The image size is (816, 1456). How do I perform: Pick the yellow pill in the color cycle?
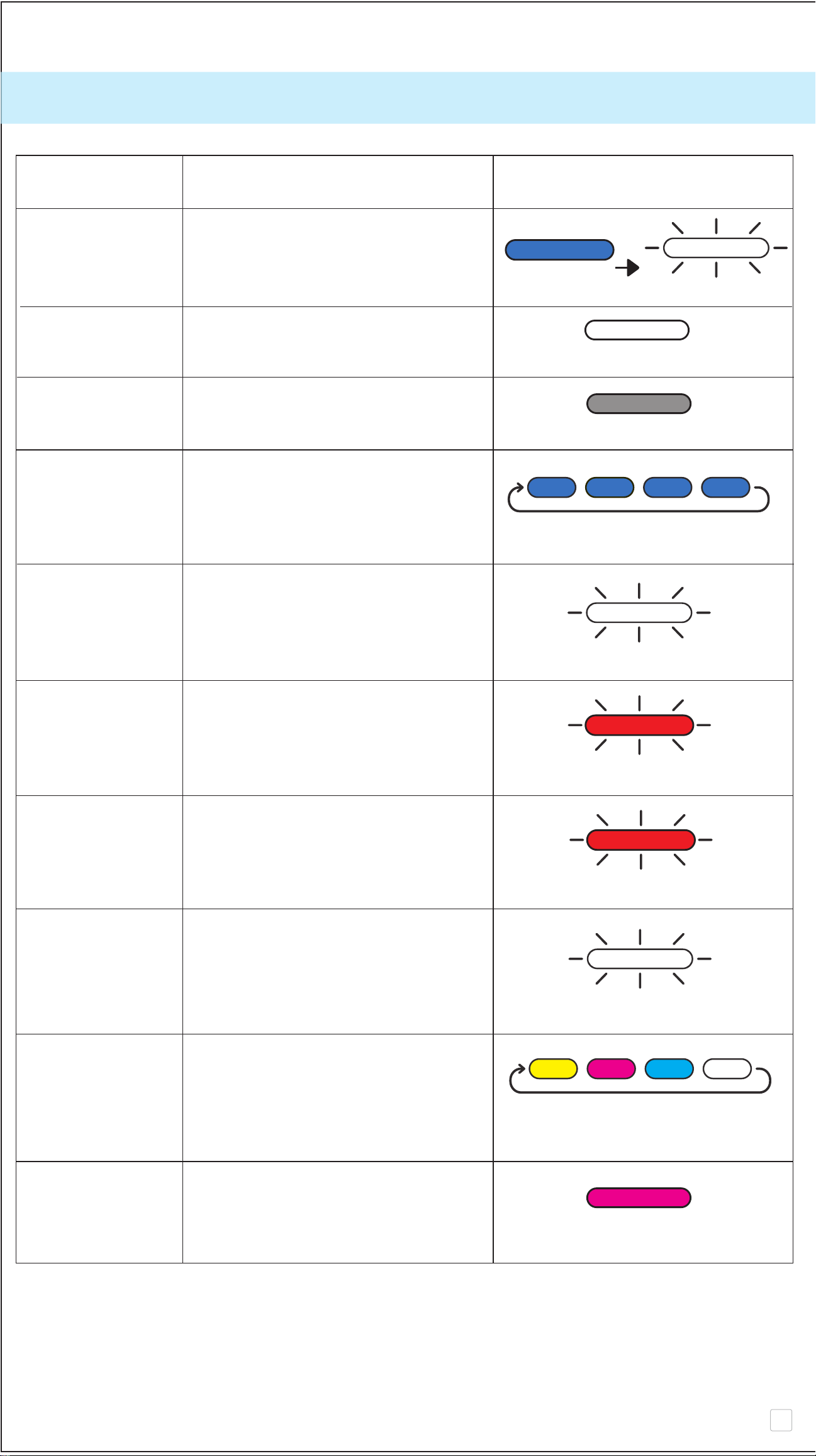(554, 1069)
